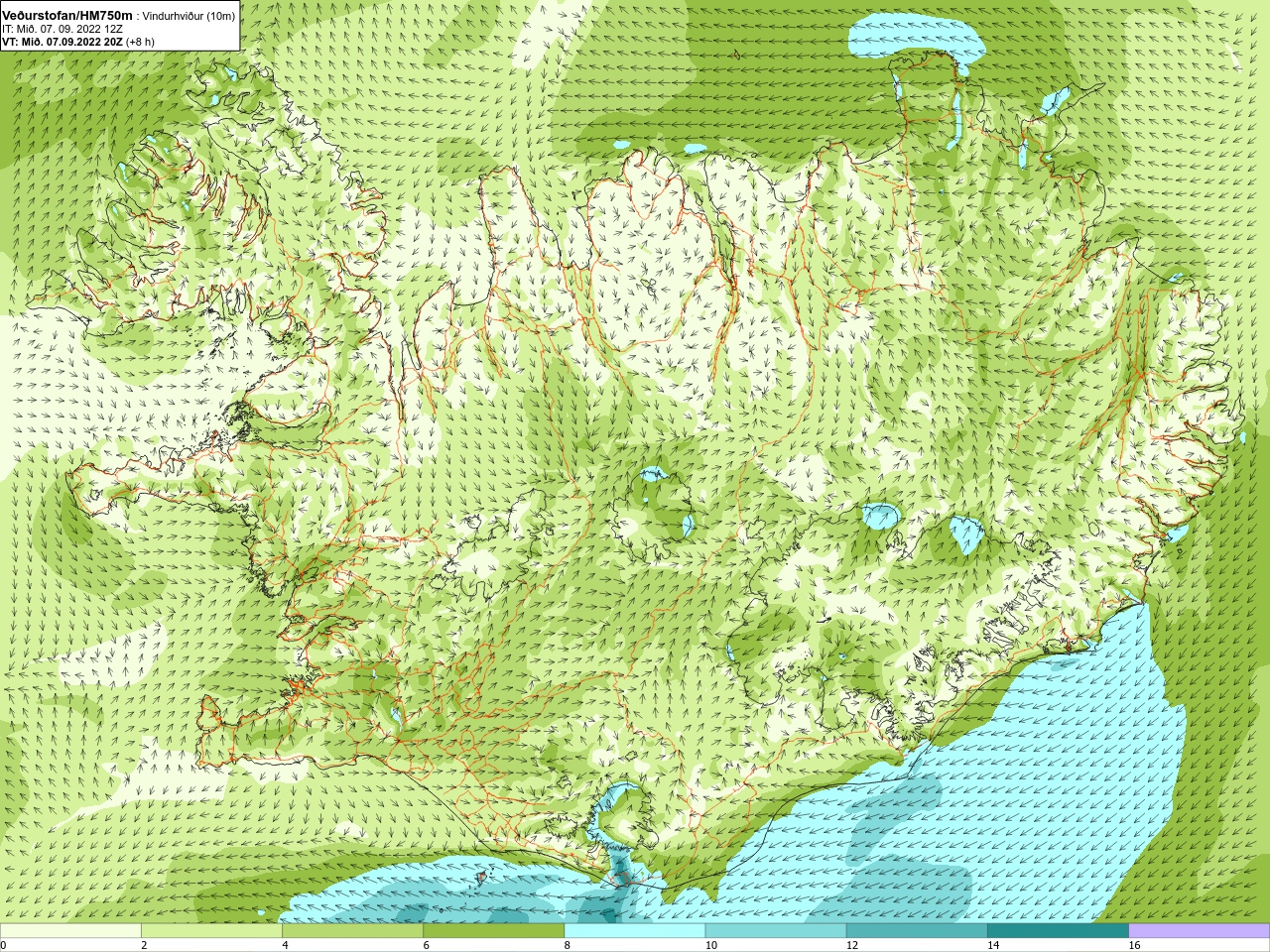Click the 6–8 darker green legend band

(493, 931)
